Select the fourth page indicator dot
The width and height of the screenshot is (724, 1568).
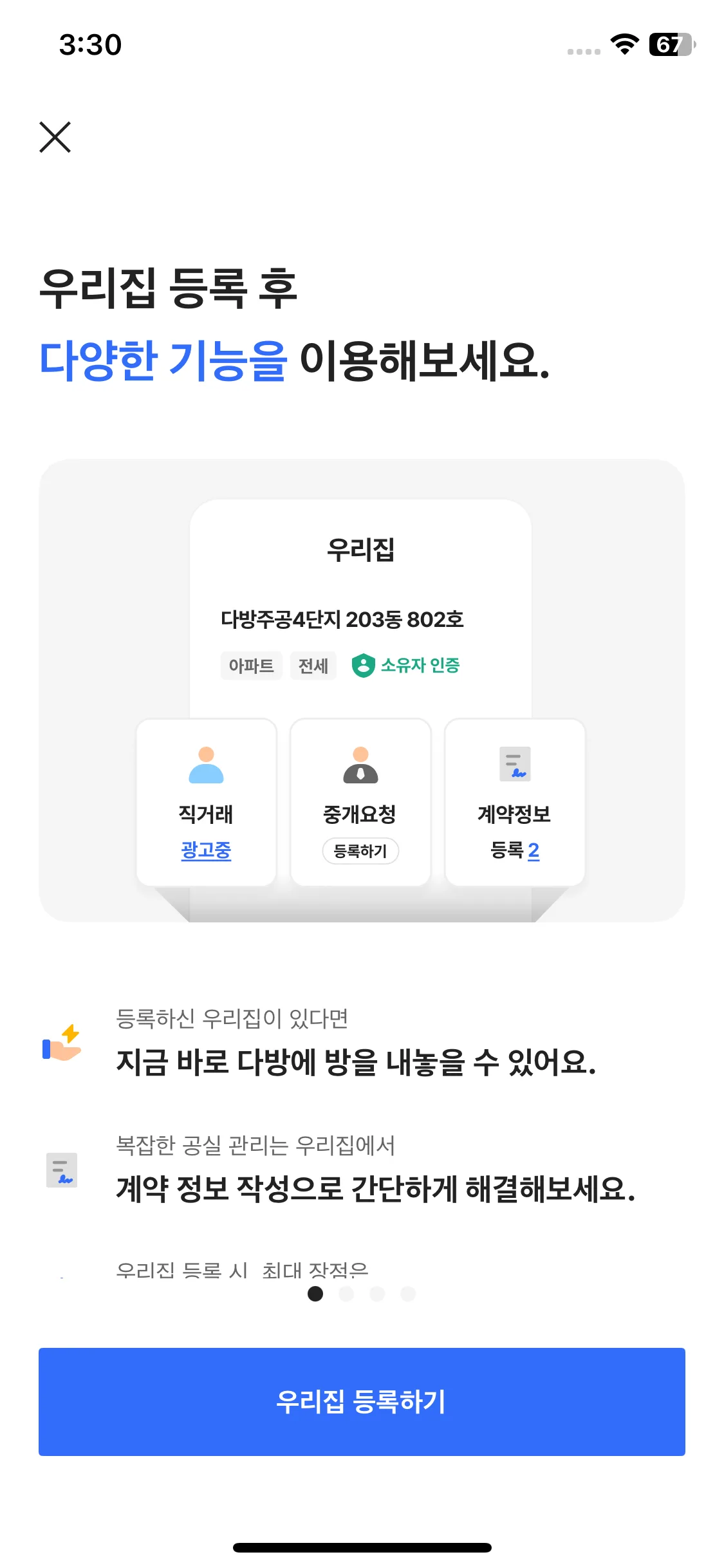pos(408,1293)
